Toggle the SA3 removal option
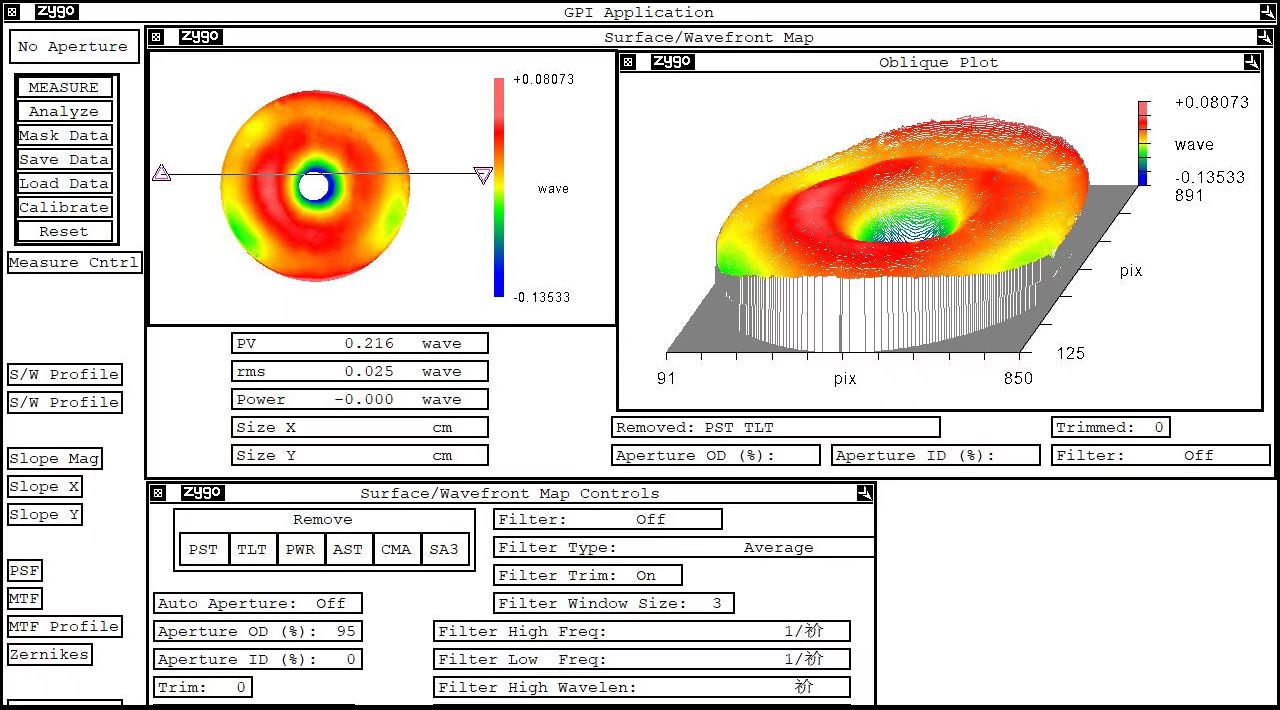The width and height of the screenshot is (1280, 710). coord(444,549)
